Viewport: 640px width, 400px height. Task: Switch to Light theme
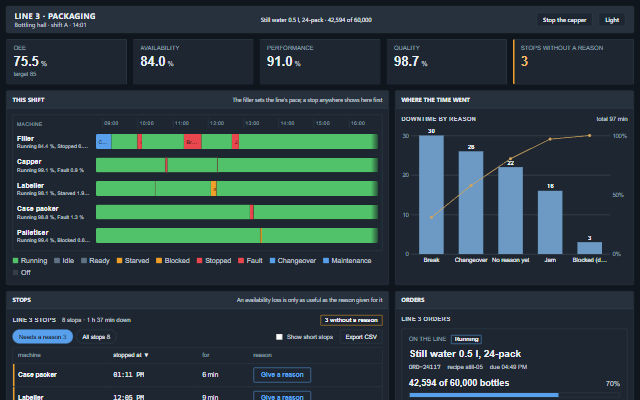611,20
